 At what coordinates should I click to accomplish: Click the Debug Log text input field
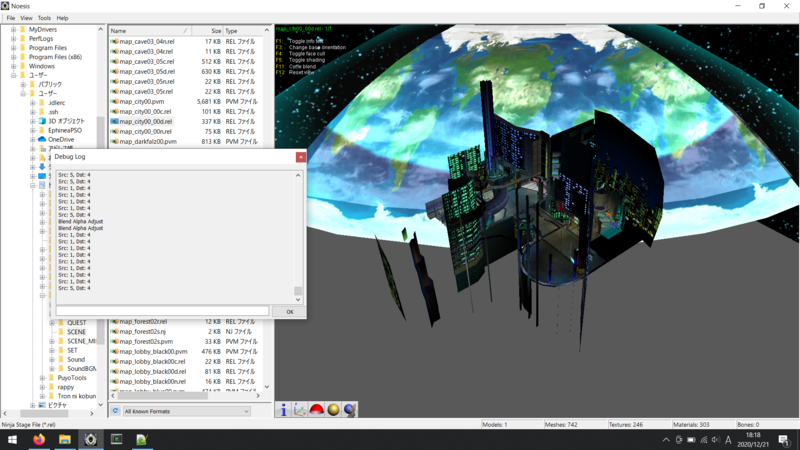(162, 311)
